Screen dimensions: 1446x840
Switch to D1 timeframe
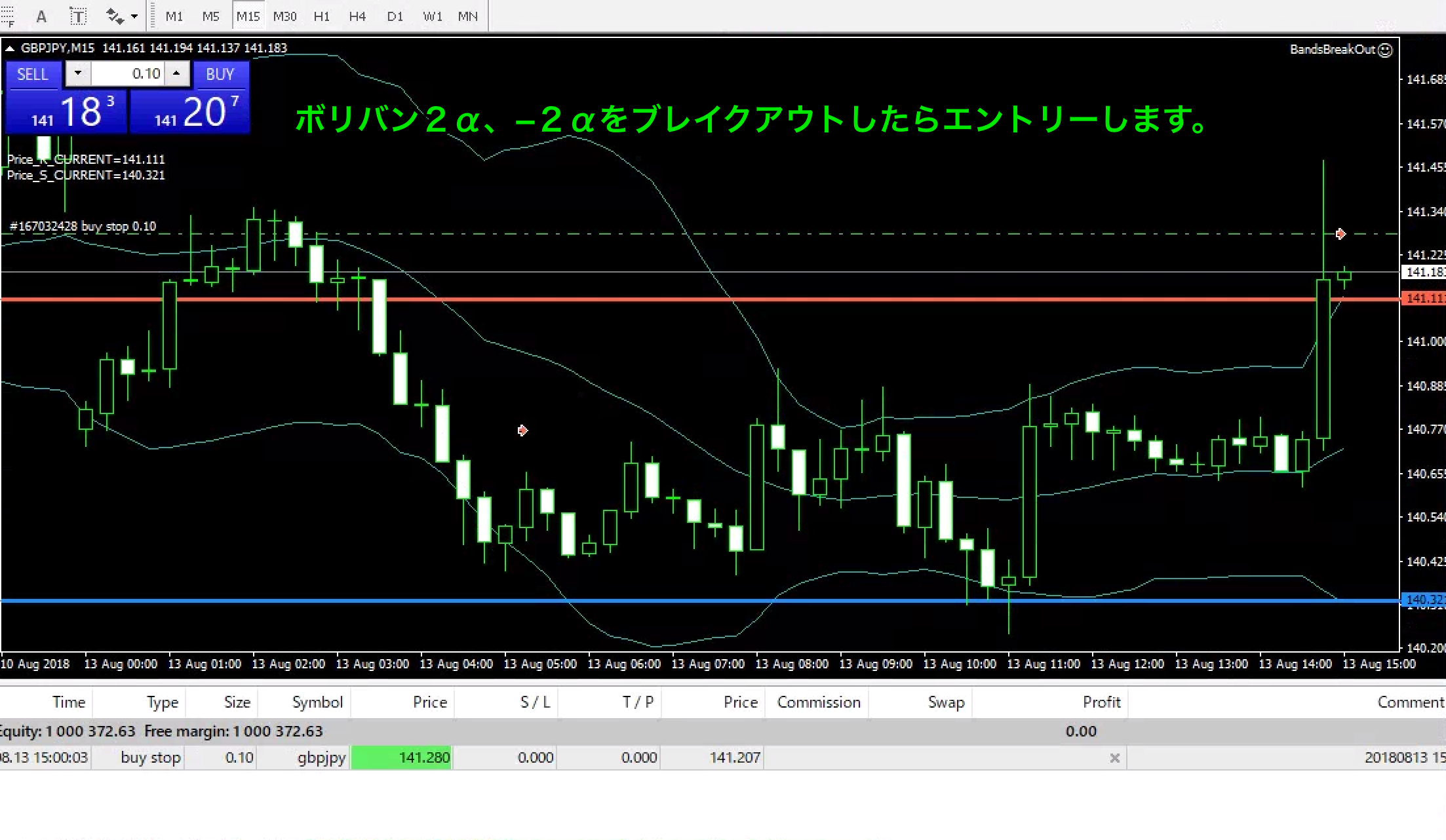395,16
